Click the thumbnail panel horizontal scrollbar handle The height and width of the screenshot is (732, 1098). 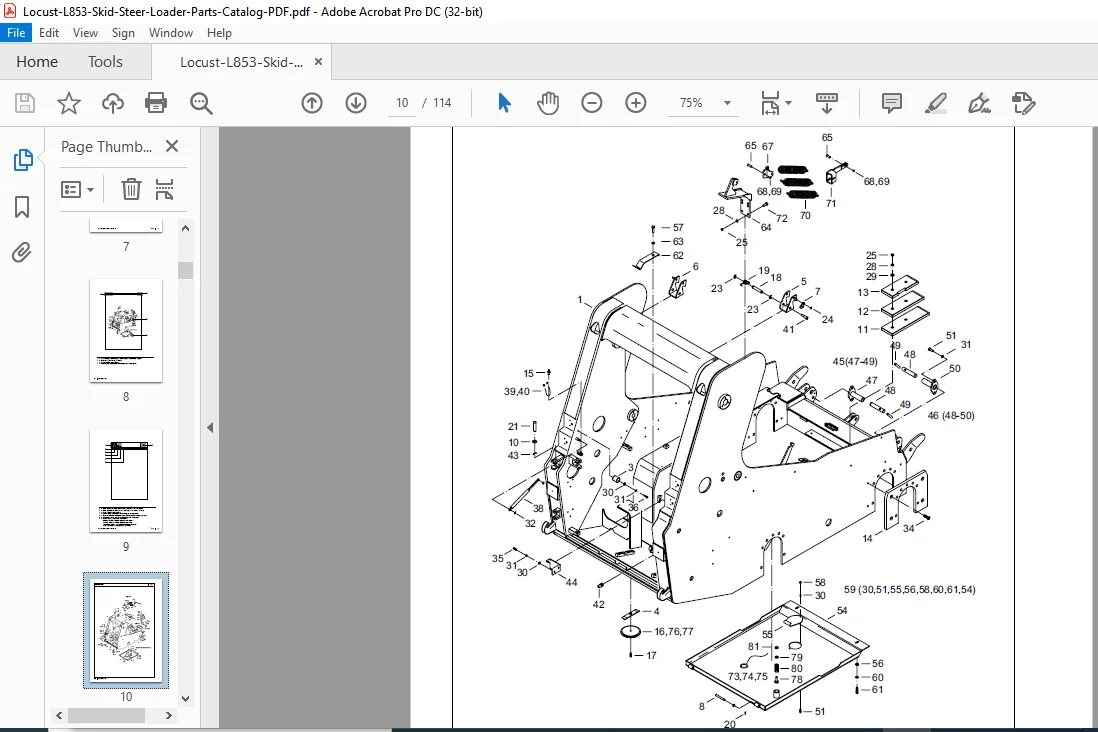tap(106, 715)
